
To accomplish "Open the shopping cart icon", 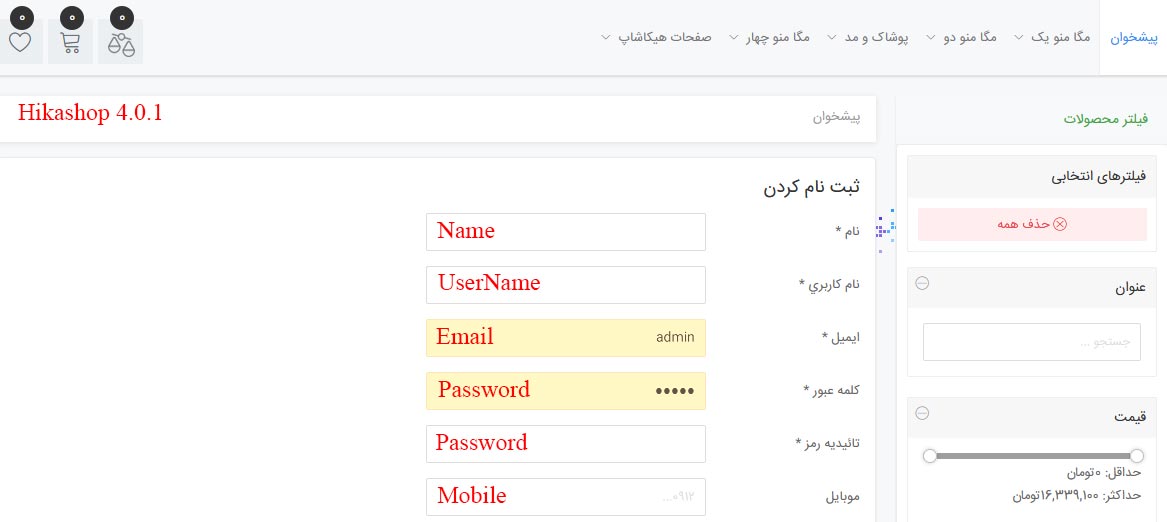I will [70, 42].
